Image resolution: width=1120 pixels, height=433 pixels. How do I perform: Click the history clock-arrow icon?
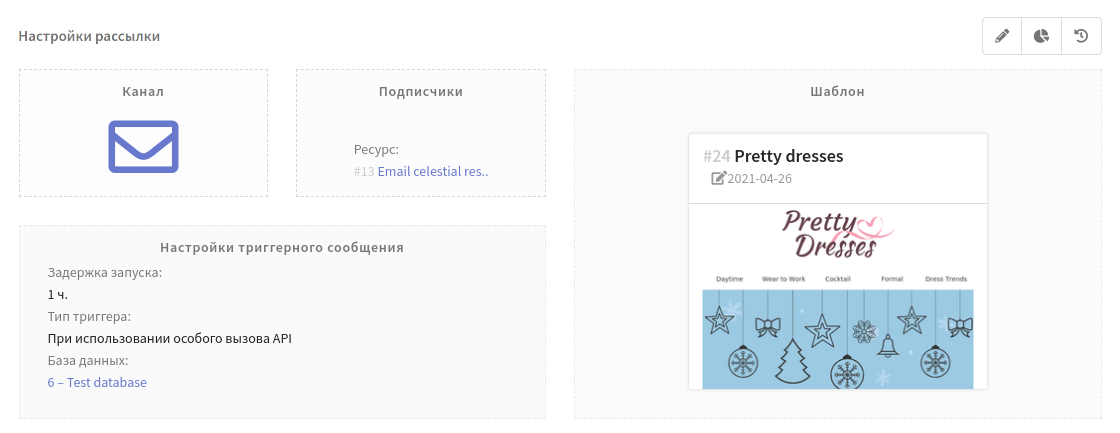pyautogui.click(x=1081, y=37)
